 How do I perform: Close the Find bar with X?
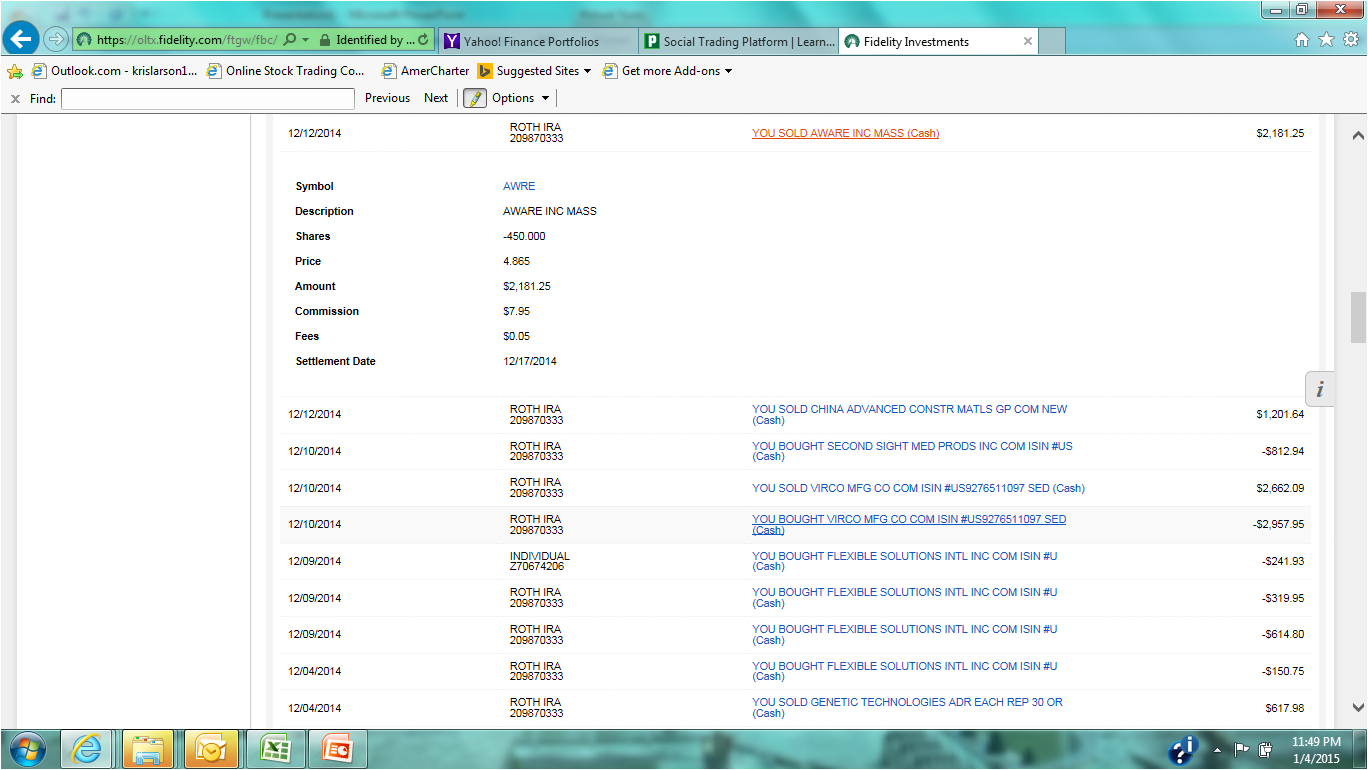15,98
